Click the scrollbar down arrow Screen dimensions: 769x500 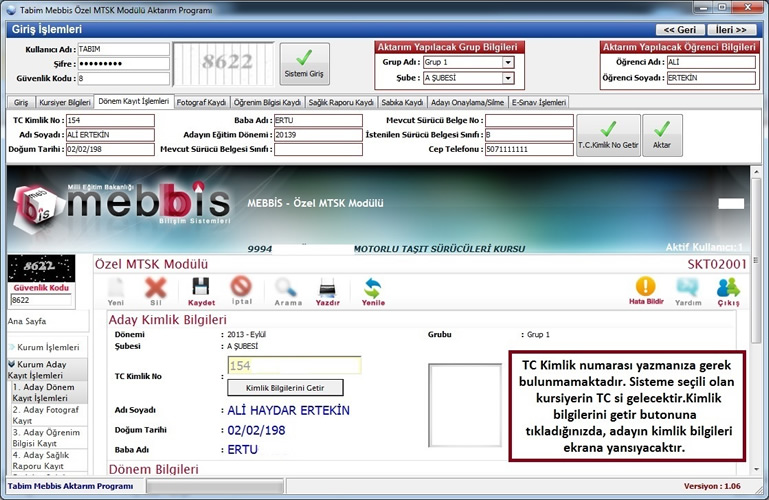(756, 469)
